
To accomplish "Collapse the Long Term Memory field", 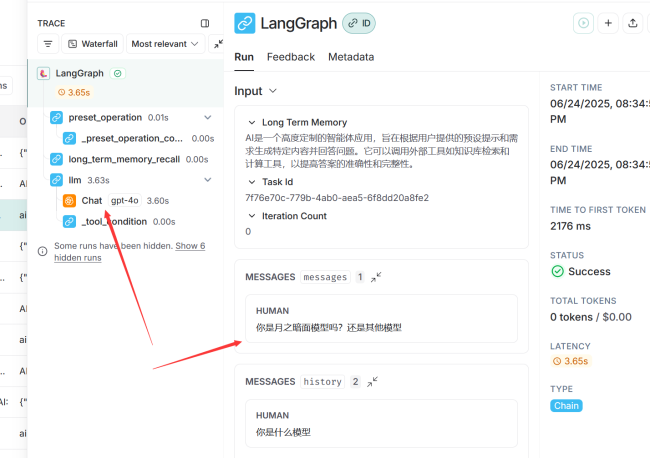I will pos(251,123).
